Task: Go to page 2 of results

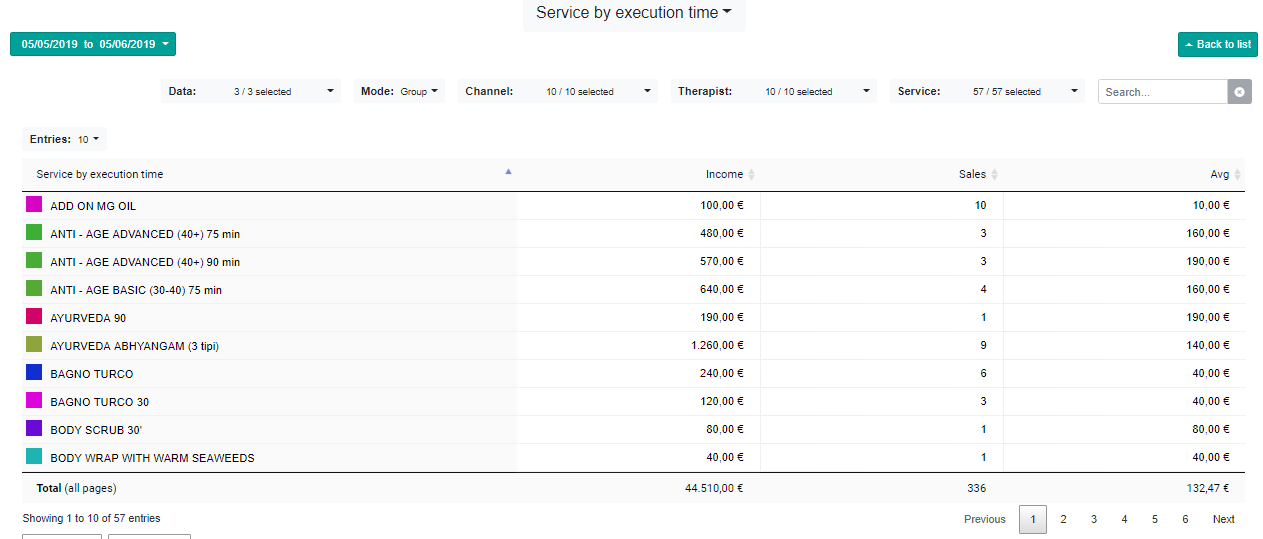Action: [x=1063, y=519]
